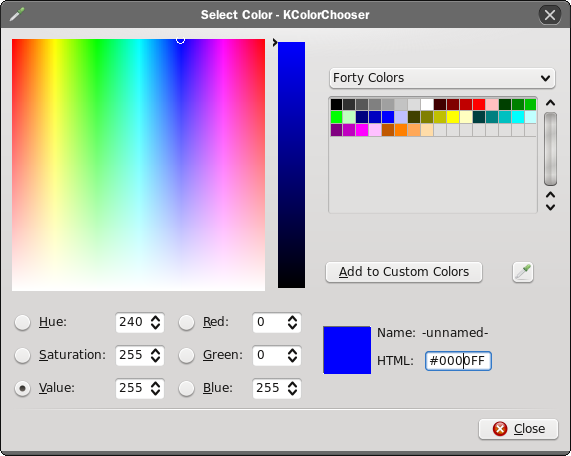Increase Value spinbox using up arrow
Image resolution: width=571 pixels, height=456 pixels.
click(155, 384)
